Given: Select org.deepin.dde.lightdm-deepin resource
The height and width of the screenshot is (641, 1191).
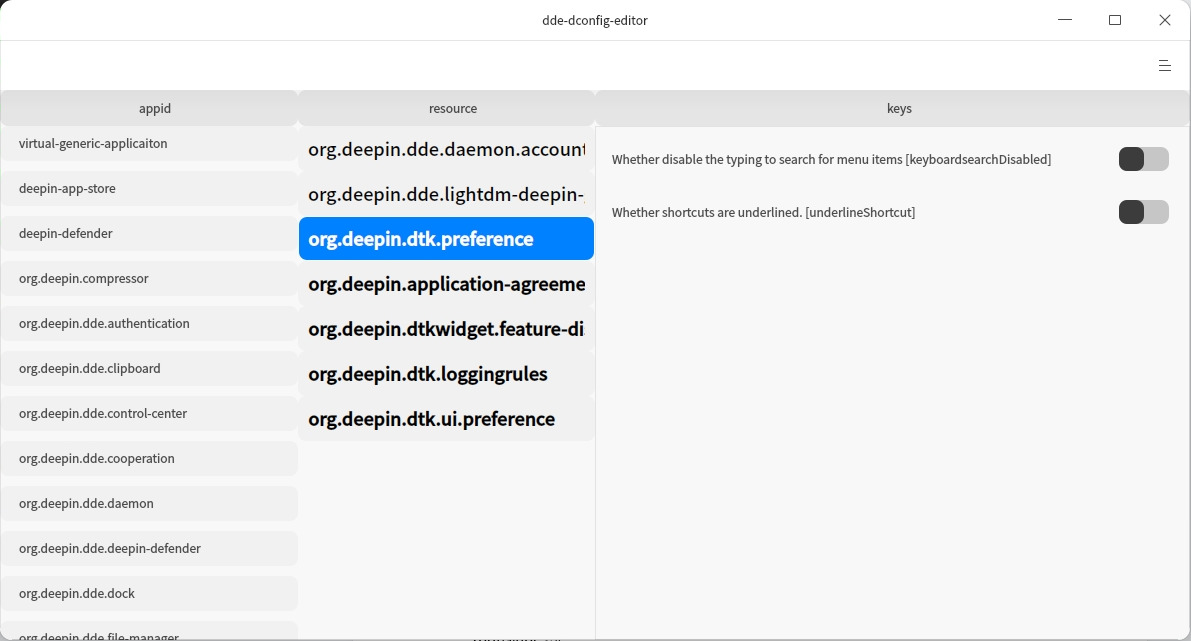Looking at the screenshot, I should click(447, 194).
